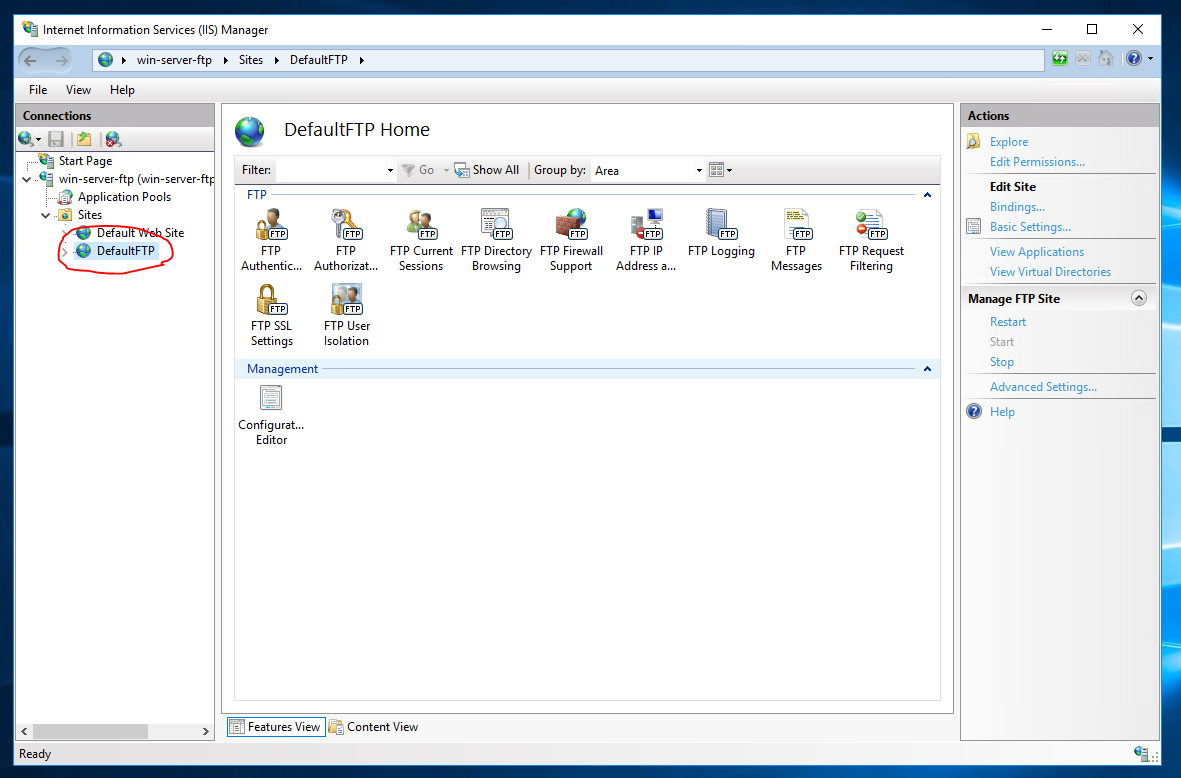Image resolution: width=1181 pixels, height=778 pixels.
Task: Open Basic Settings link
Action: point(1030,227)
